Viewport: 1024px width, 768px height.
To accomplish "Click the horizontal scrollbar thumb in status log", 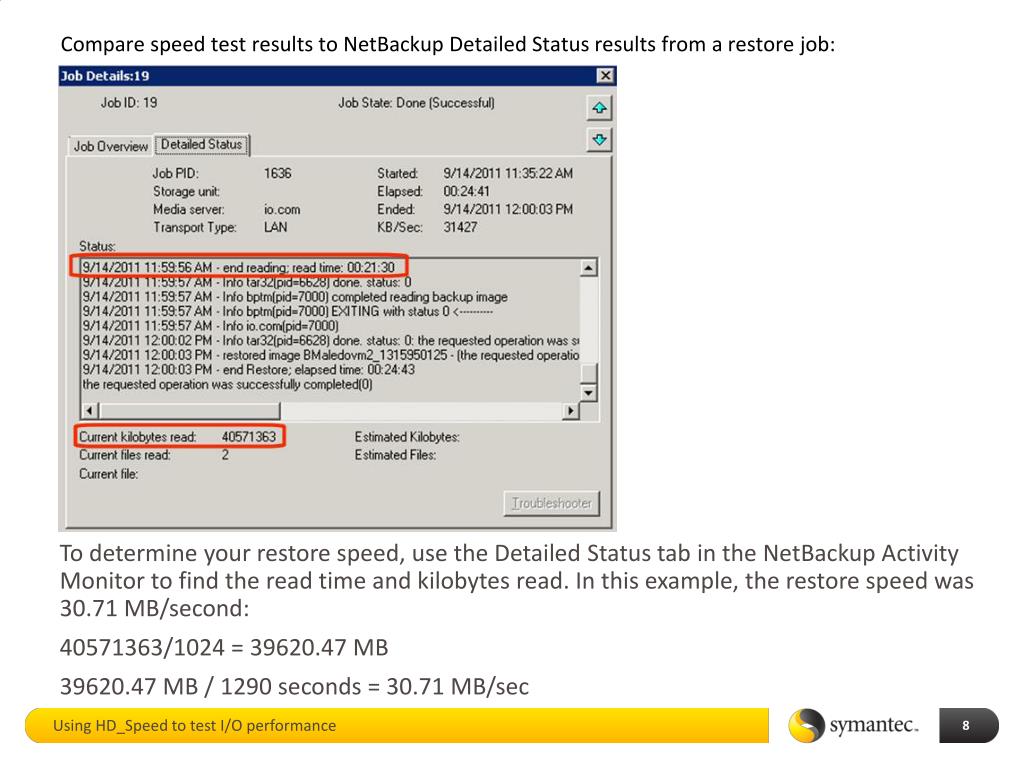I will [x=189, y=411].
